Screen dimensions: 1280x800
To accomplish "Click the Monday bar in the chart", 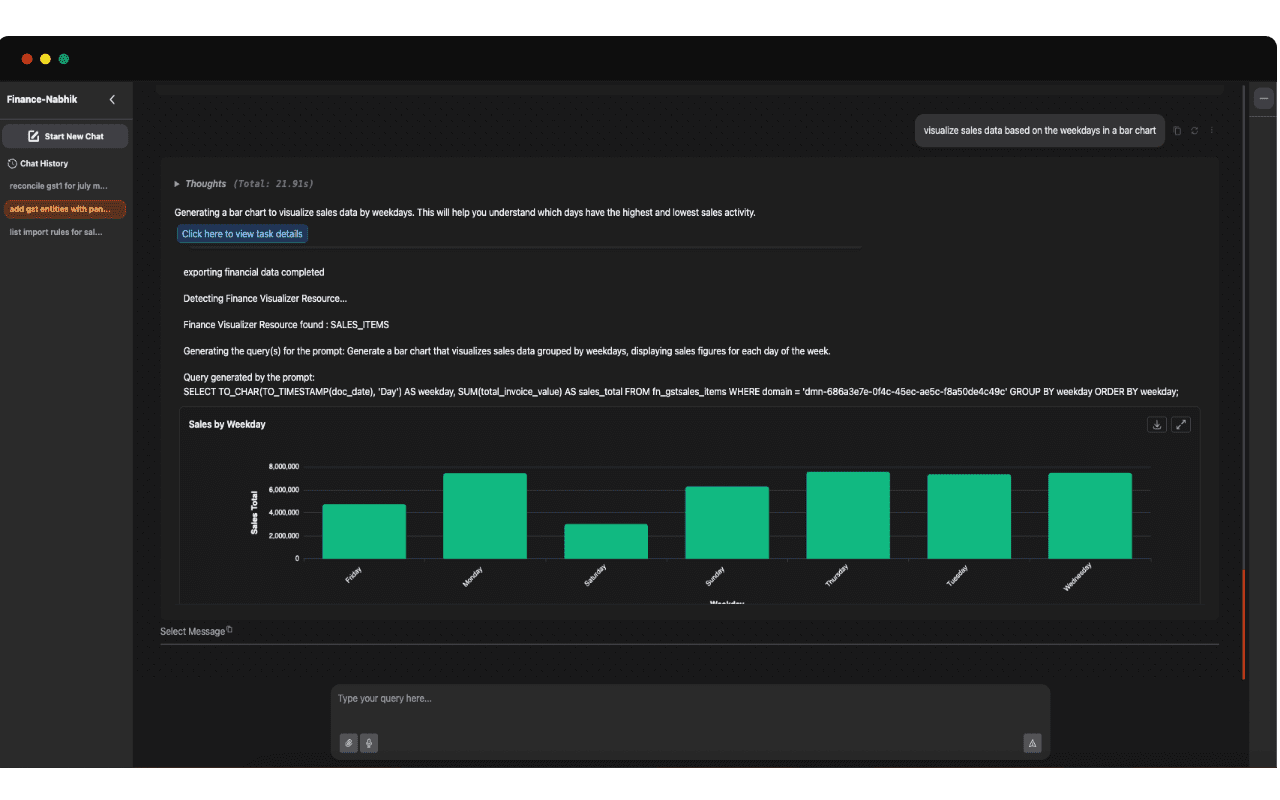I will click(x=485, y=516).
